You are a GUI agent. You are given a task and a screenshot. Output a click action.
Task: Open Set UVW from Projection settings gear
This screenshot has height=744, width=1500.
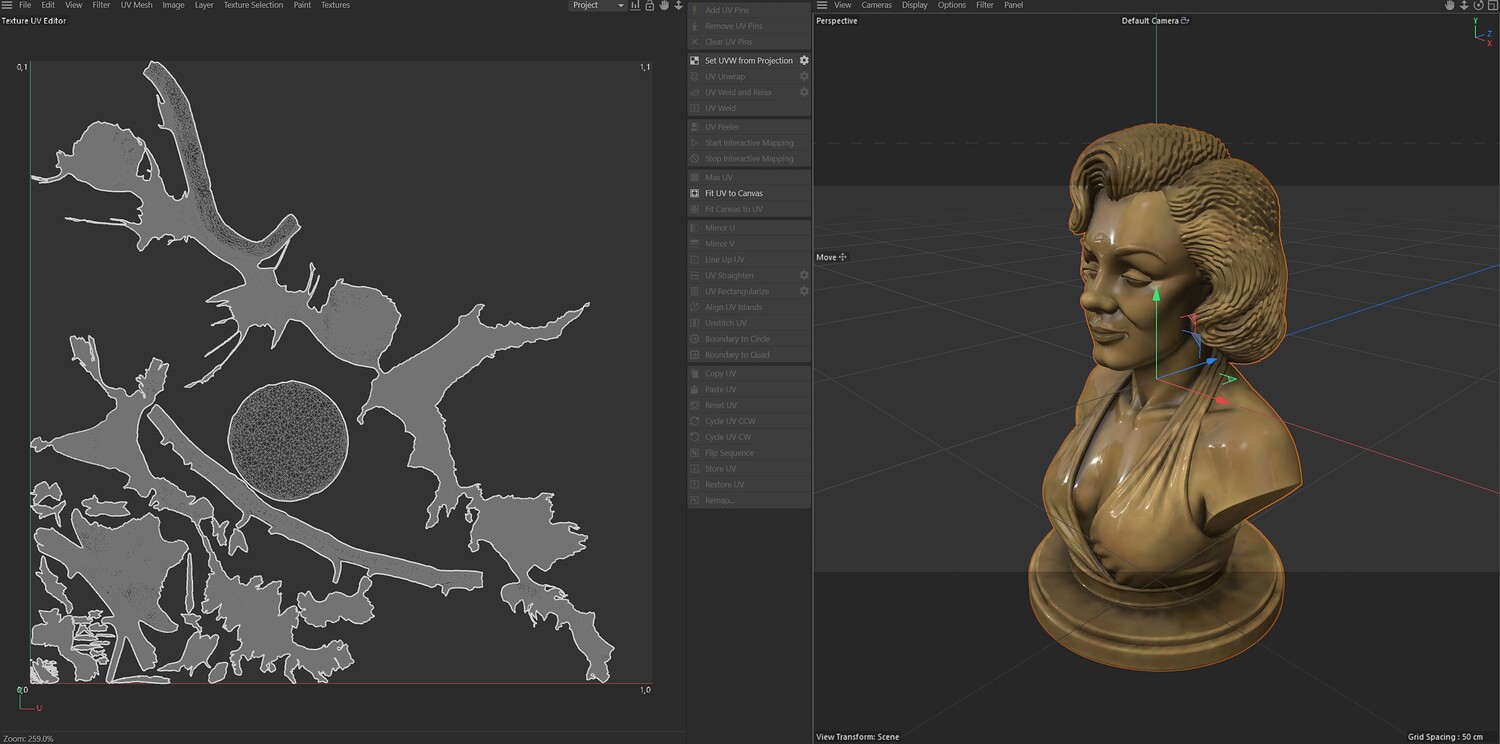(804, 60)
